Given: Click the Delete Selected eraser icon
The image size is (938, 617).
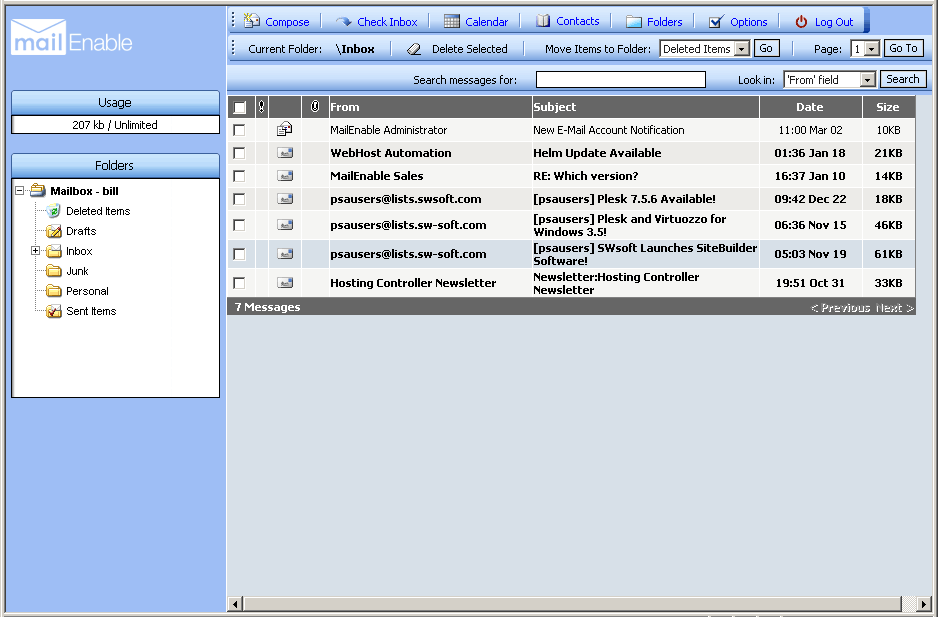Looking at the screenshot, I should [412, 47].
